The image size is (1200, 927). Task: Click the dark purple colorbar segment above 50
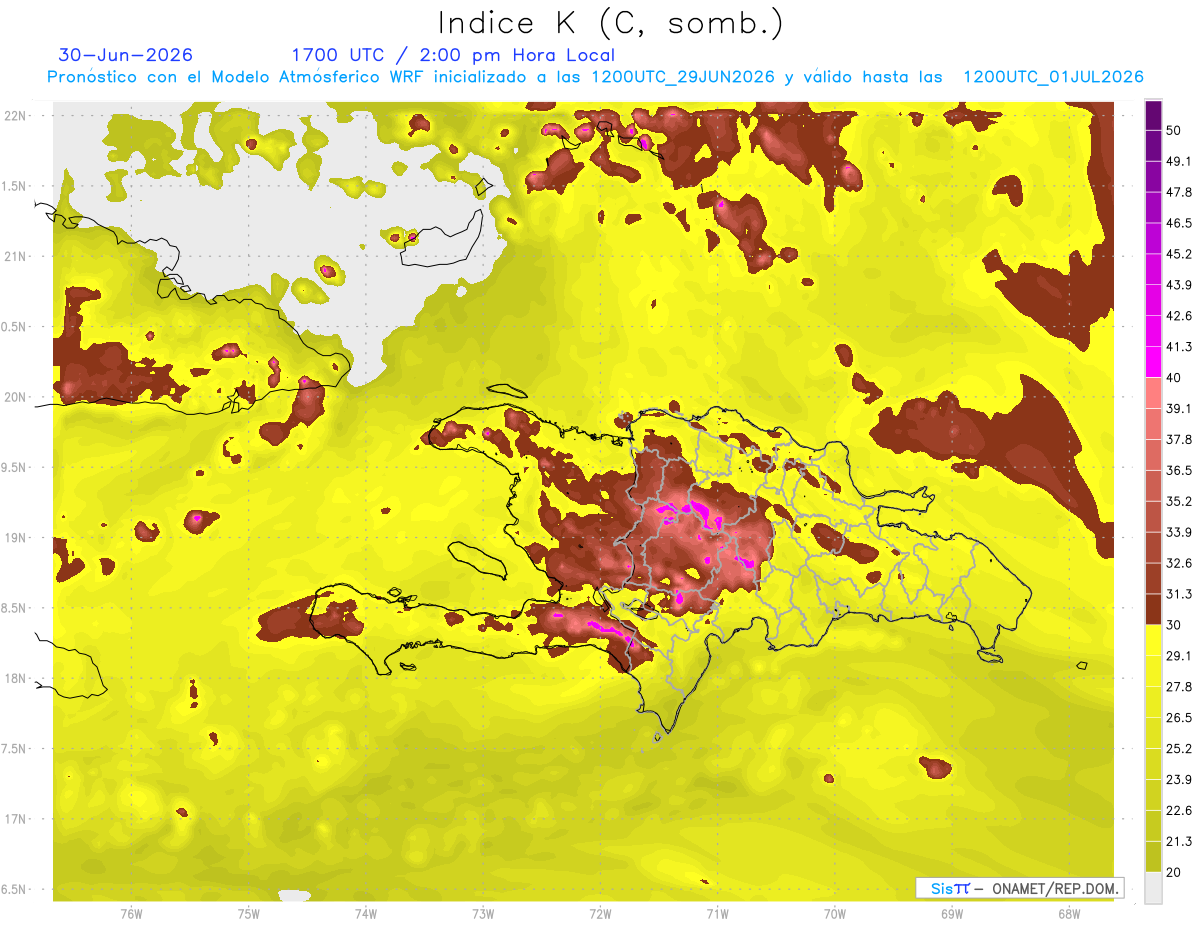[x=1153, y=115]
